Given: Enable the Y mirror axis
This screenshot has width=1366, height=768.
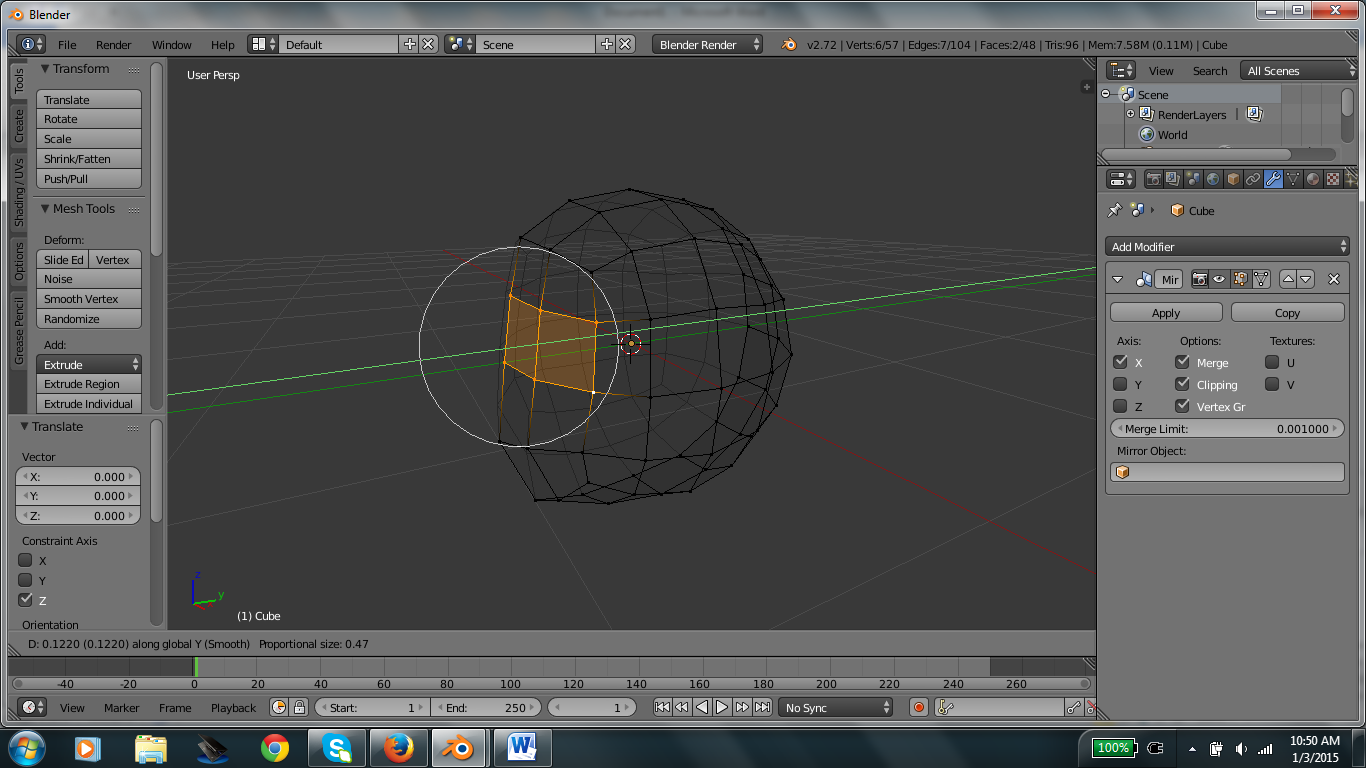Looking at the screenshot, I should coord(1120,384).
